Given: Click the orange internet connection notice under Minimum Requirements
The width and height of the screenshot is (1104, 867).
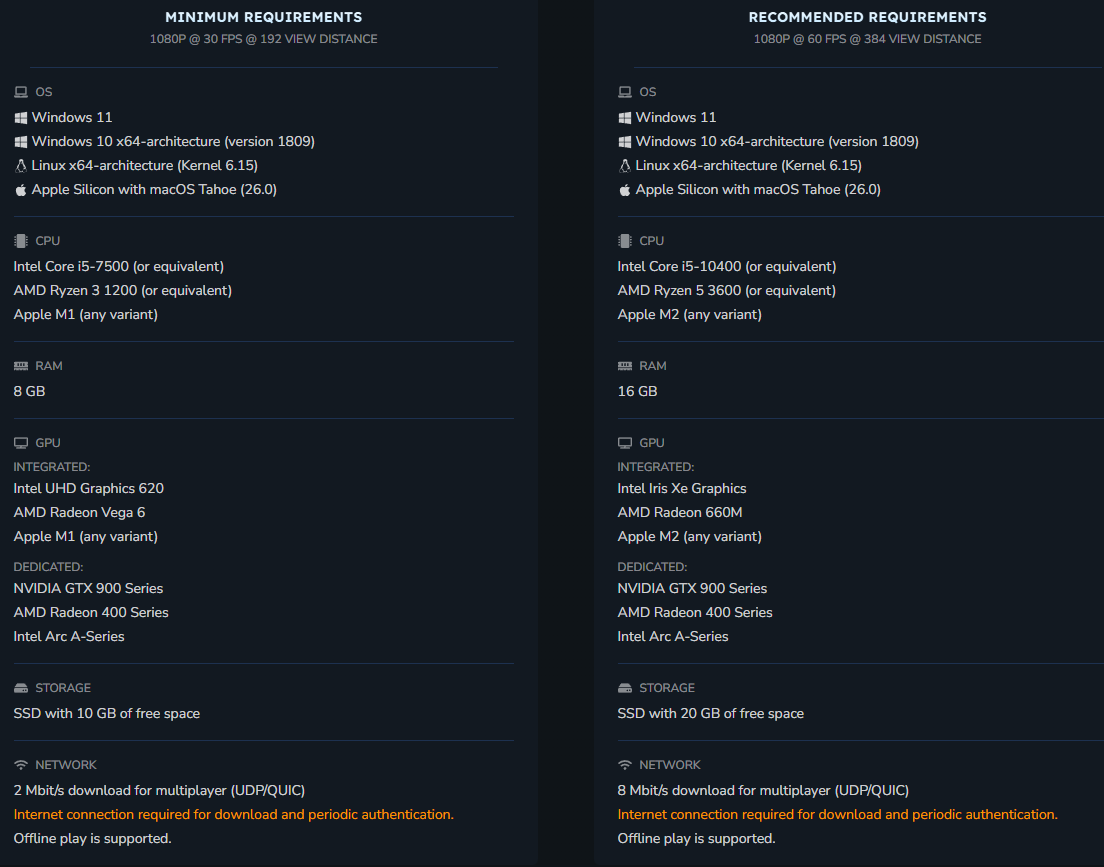Looking at the screenshot, I should click(233, 814).
